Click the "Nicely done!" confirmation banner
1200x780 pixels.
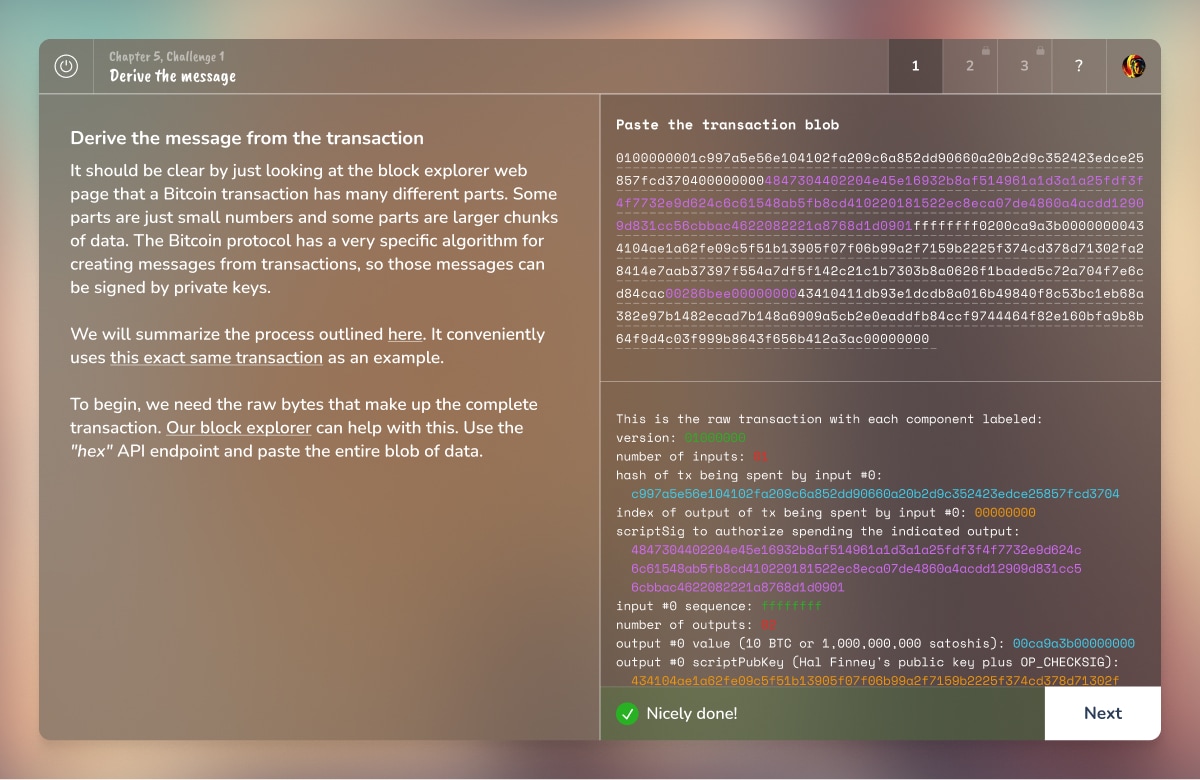[x=690, y=713]
